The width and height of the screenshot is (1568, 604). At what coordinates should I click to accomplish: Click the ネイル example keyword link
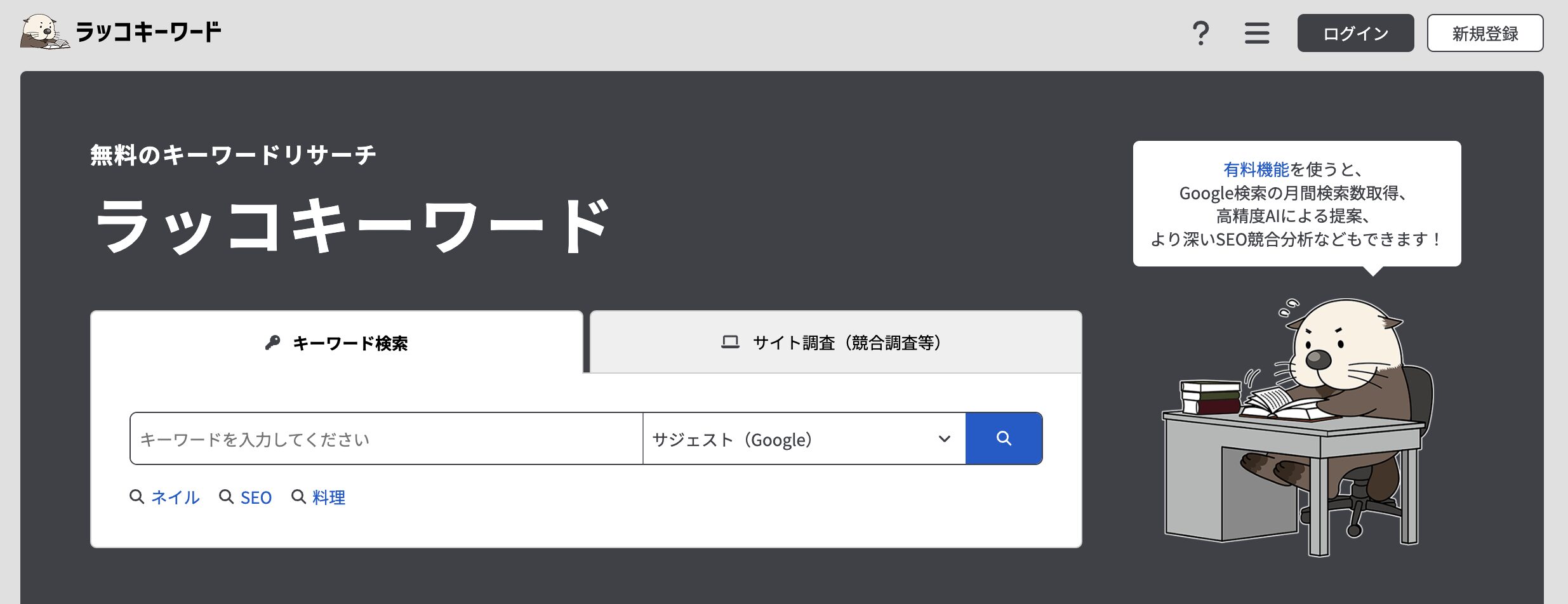(x=175, y=497)
